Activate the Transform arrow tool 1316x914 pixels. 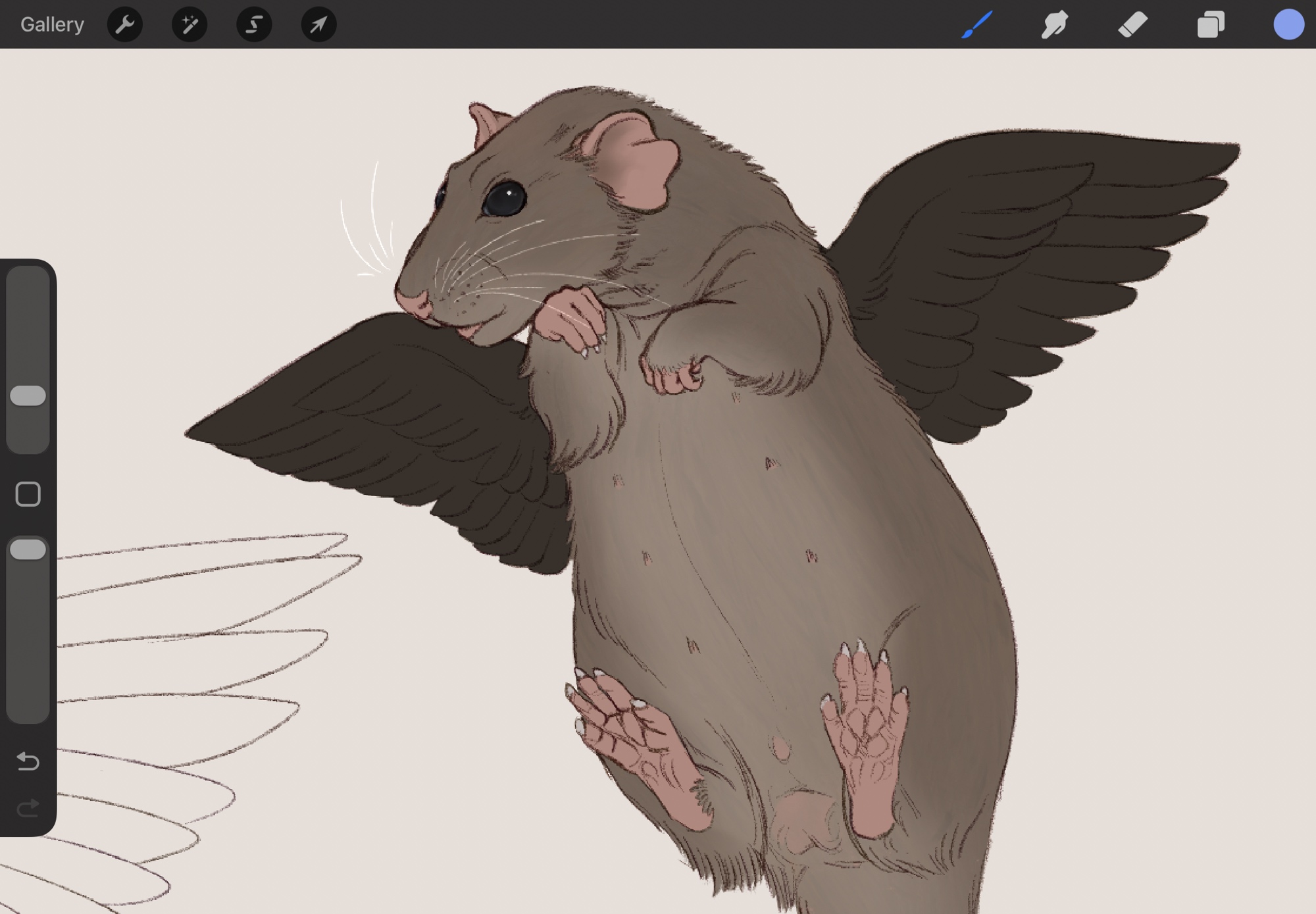tap(318, 24)
